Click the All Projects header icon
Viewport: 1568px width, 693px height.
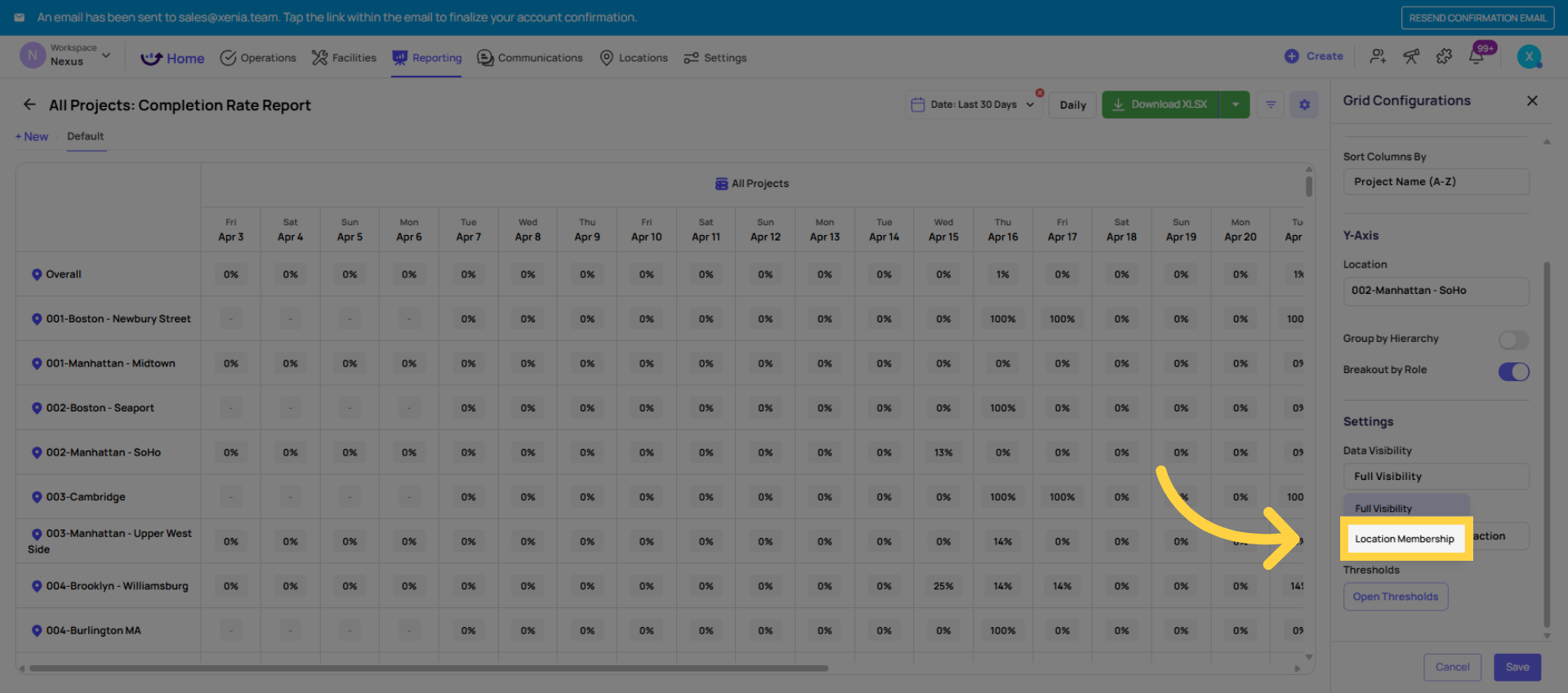tap(721, 184)
